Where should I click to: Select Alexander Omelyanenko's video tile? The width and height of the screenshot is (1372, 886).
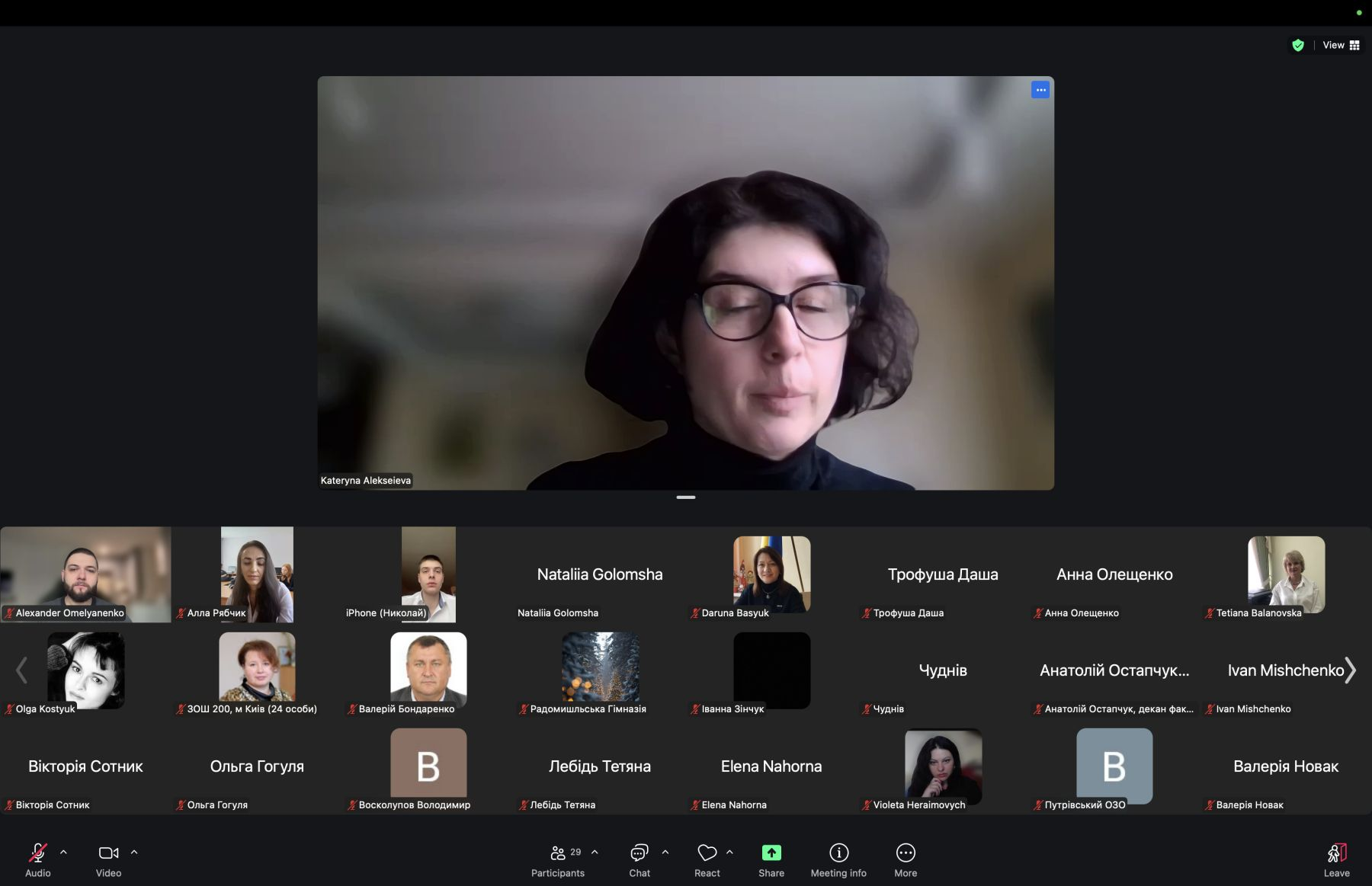[x=85, y=574]
